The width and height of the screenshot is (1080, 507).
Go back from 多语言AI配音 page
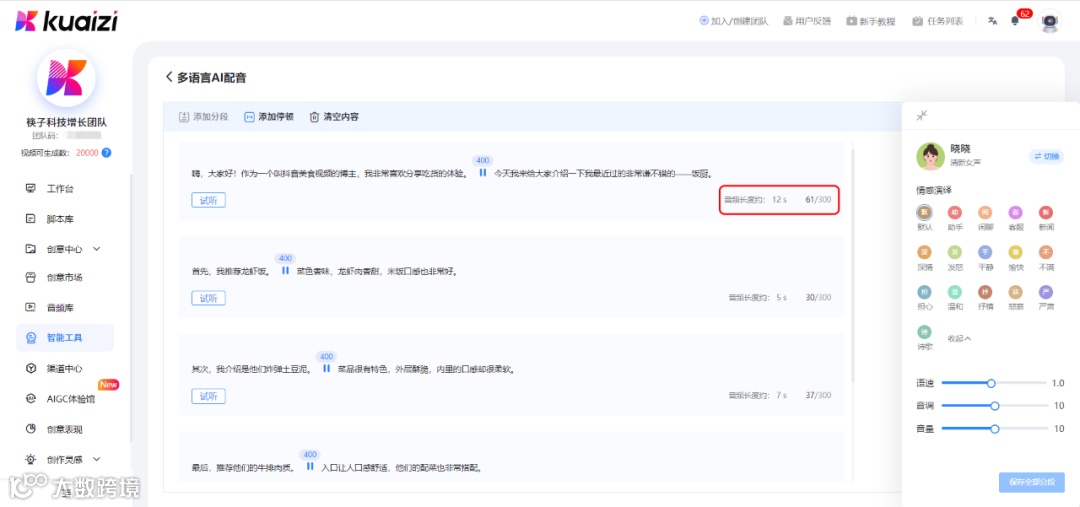point(169,77)
